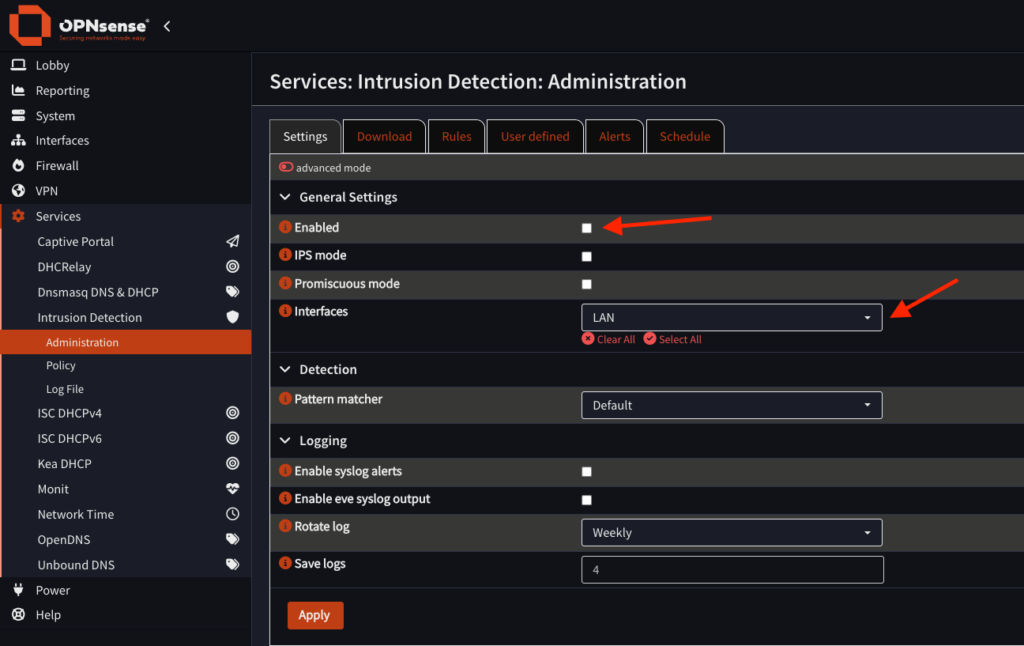Check the IPS mode checkbox
This screenshot has width=1024, height=646.
(x=586, y=256)
